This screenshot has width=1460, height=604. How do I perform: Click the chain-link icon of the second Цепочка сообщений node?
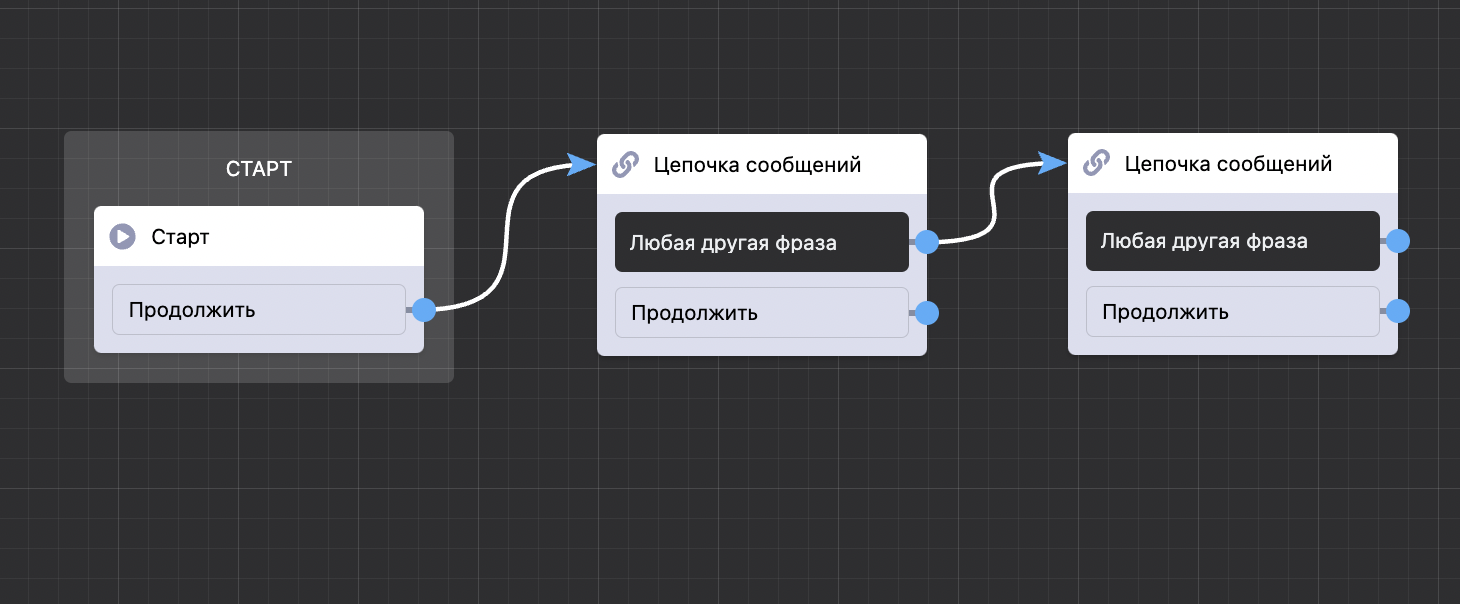coord(1096,163)
